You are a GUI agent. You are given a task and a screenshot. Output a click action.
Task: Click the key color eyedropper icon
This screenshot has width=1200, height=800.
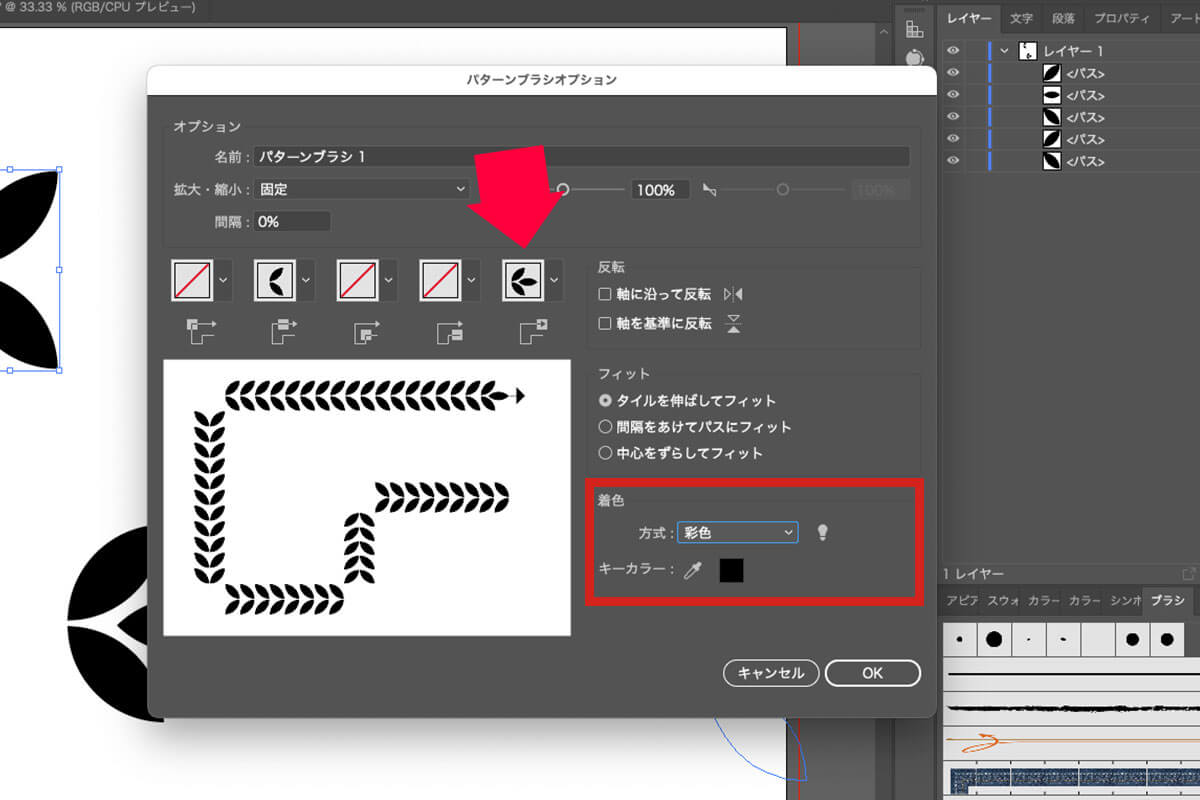click(692, 571)
